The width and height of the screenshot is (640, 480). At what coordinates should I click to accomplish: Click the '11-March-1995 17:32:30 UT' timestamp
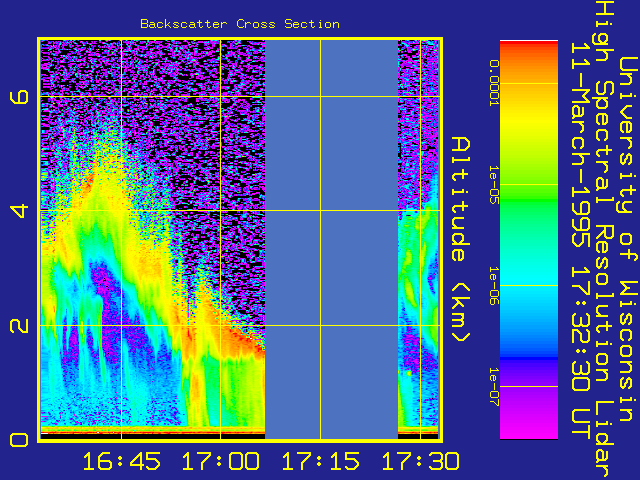pos(580,239)
